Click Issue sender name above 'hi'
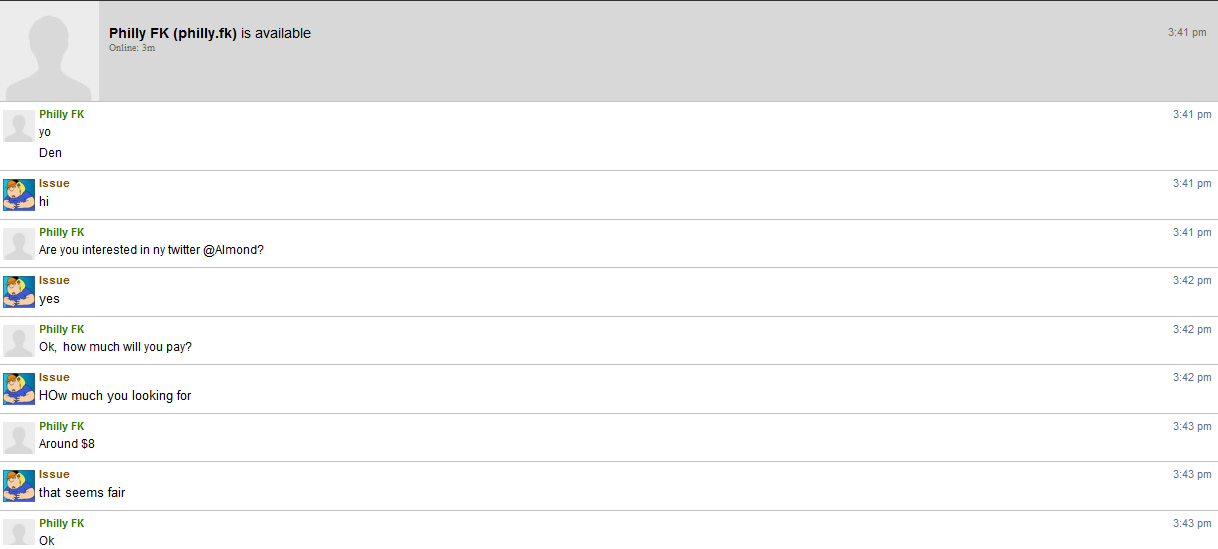The width and height of the screenshot is (1218, 549). tap(54, 183)
